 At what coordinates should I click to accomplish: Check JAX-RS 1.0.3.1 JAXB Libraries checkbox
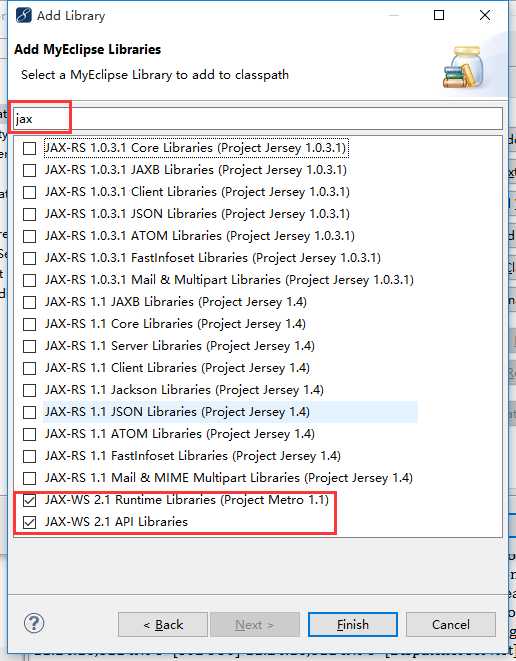point(30,170)
